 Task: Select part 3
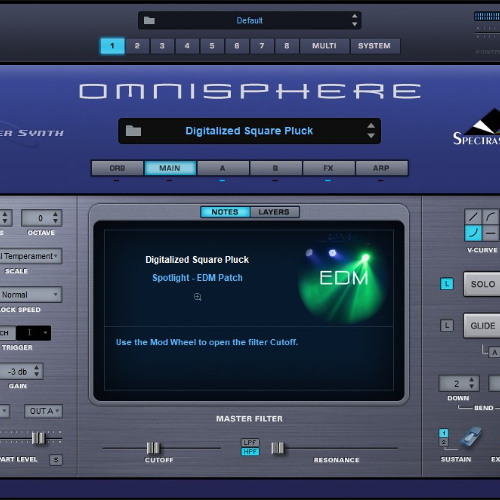[162, 46]
